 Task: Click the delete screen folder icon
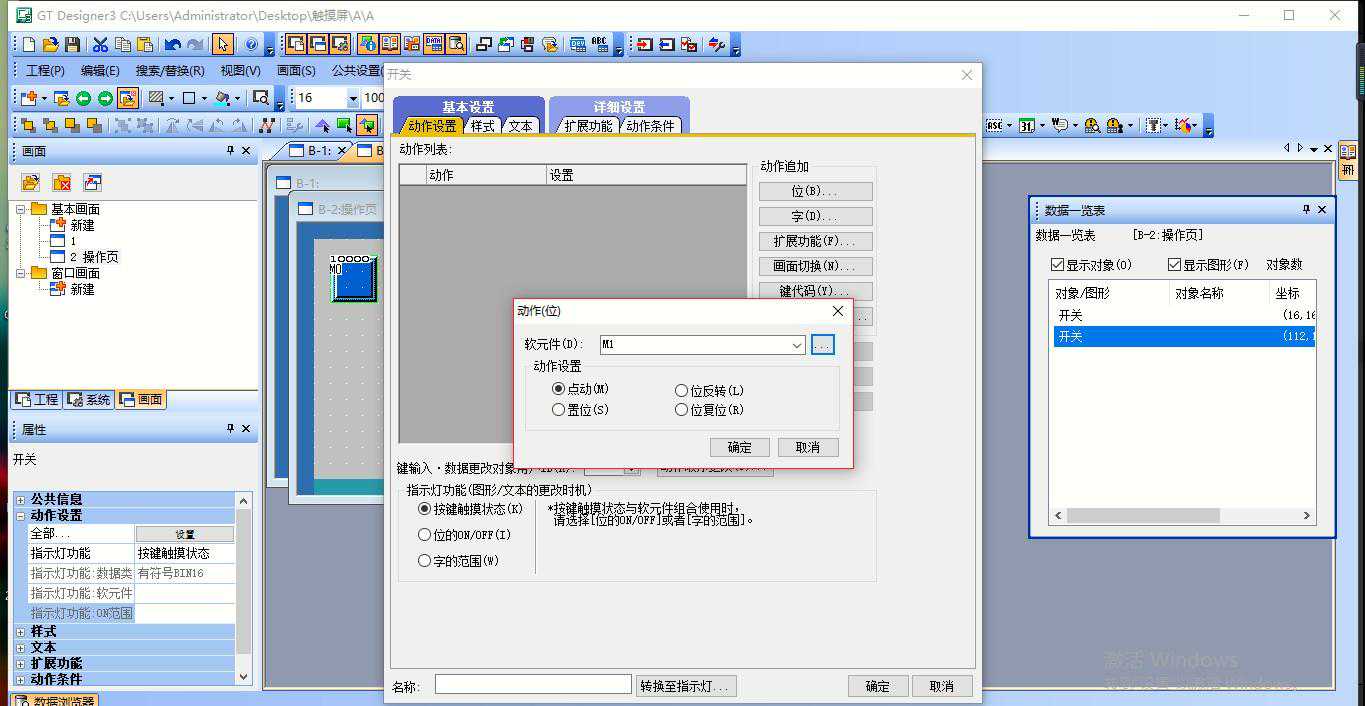pos(62,183)
